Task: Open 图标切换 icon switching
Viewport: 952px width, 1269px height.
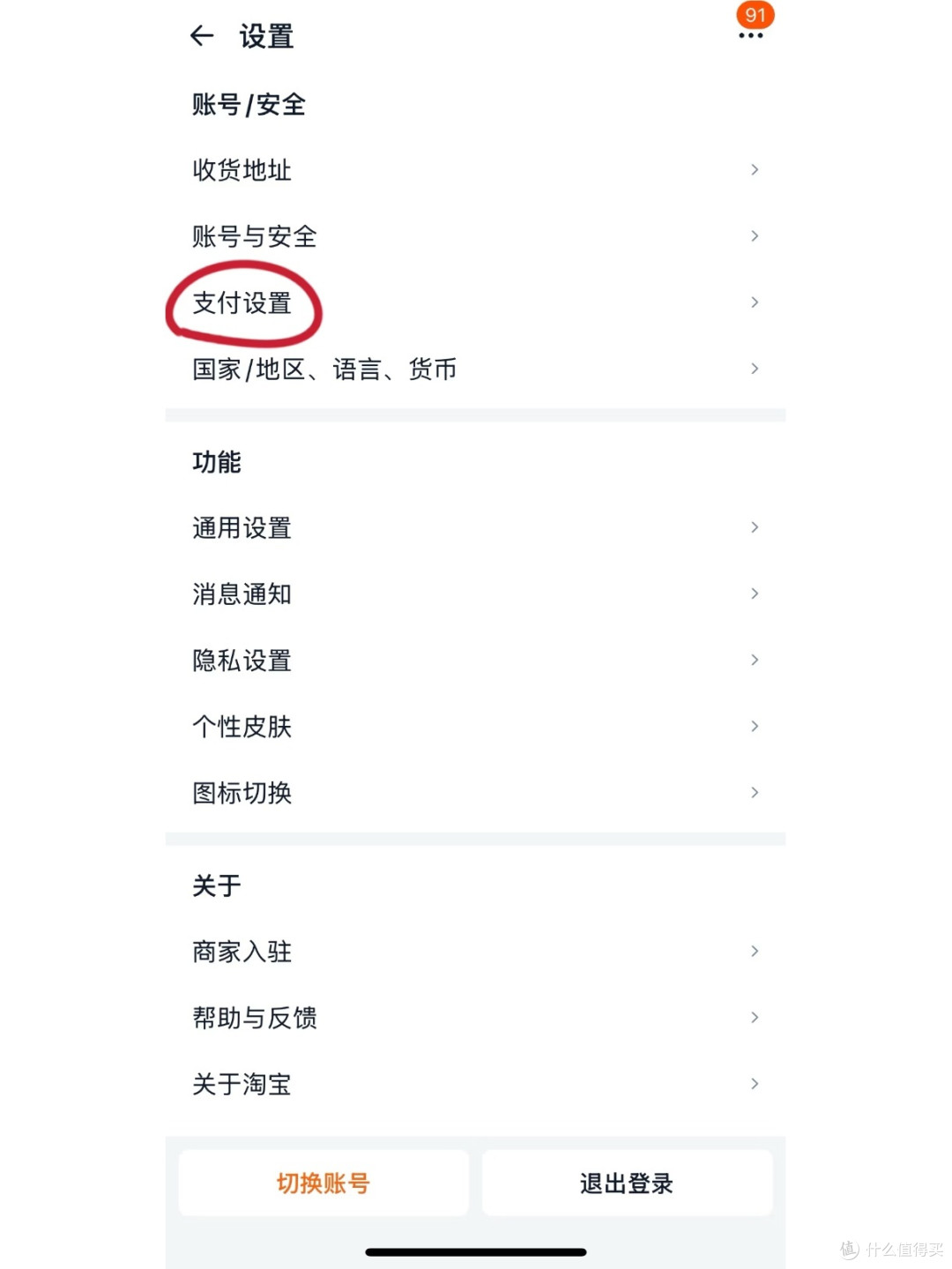Action: pyautogui.click(x=242, y=793)
